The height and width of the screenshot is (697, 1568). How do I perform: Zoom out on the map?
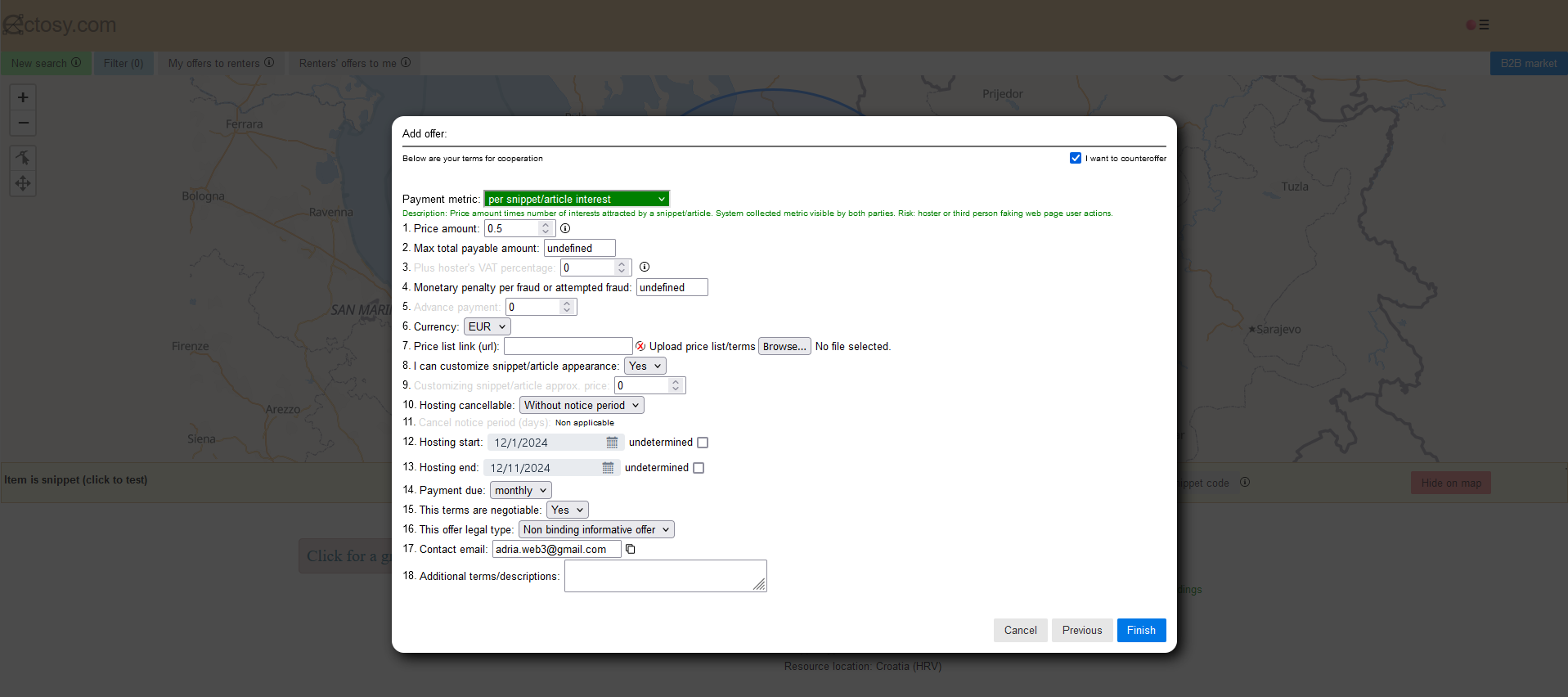pos(23,123)
